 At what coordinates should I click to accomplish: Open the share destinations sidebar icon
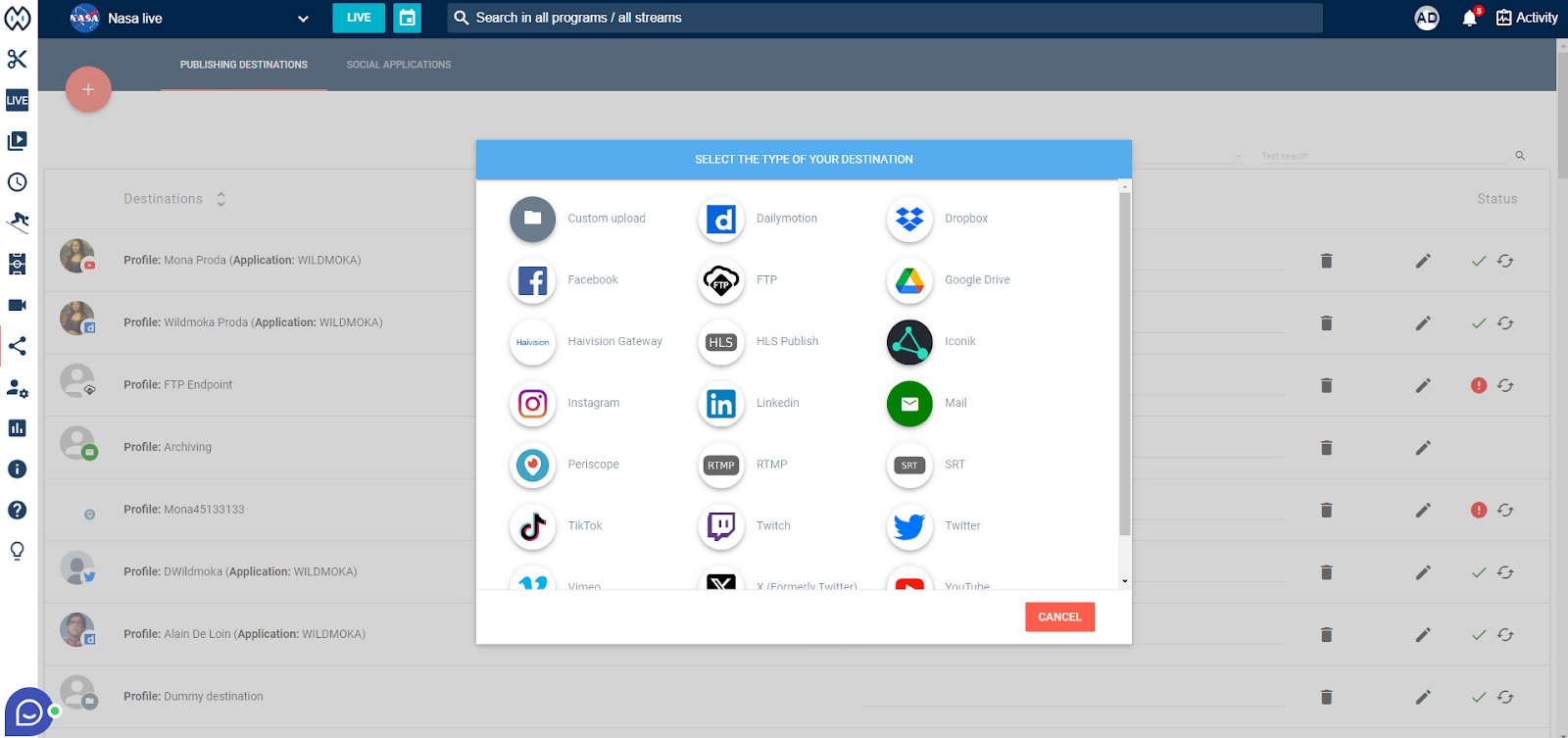click(17, 346)
